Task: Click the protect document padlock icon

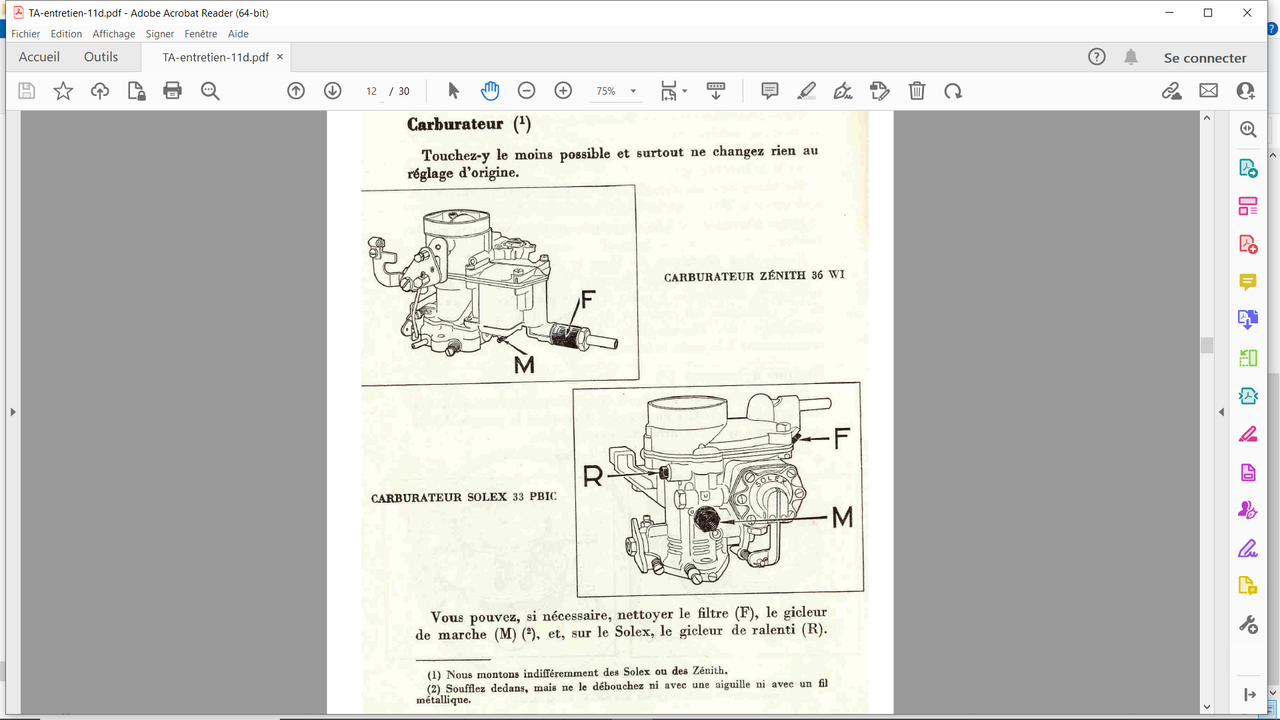Action: tap(137, 91)
